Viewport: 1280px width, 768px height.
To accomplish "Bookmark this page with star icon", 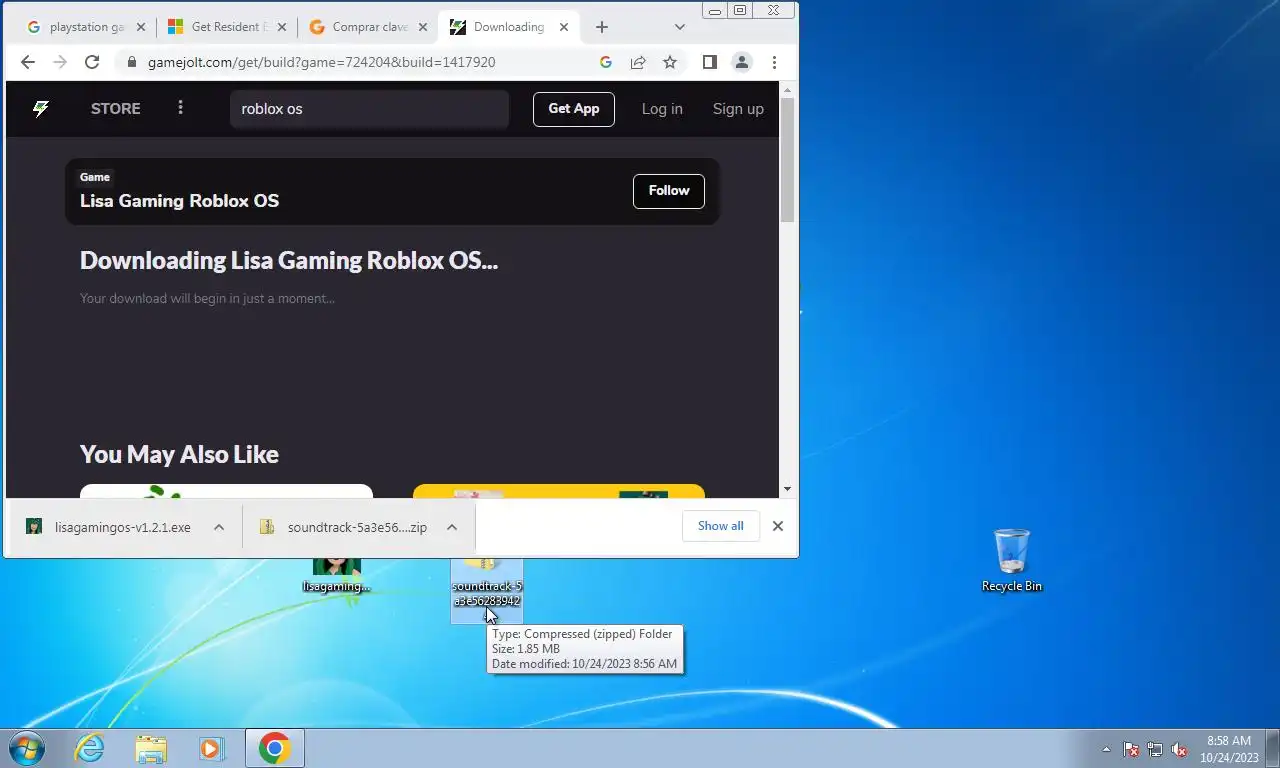I will [x=670, y=62].
